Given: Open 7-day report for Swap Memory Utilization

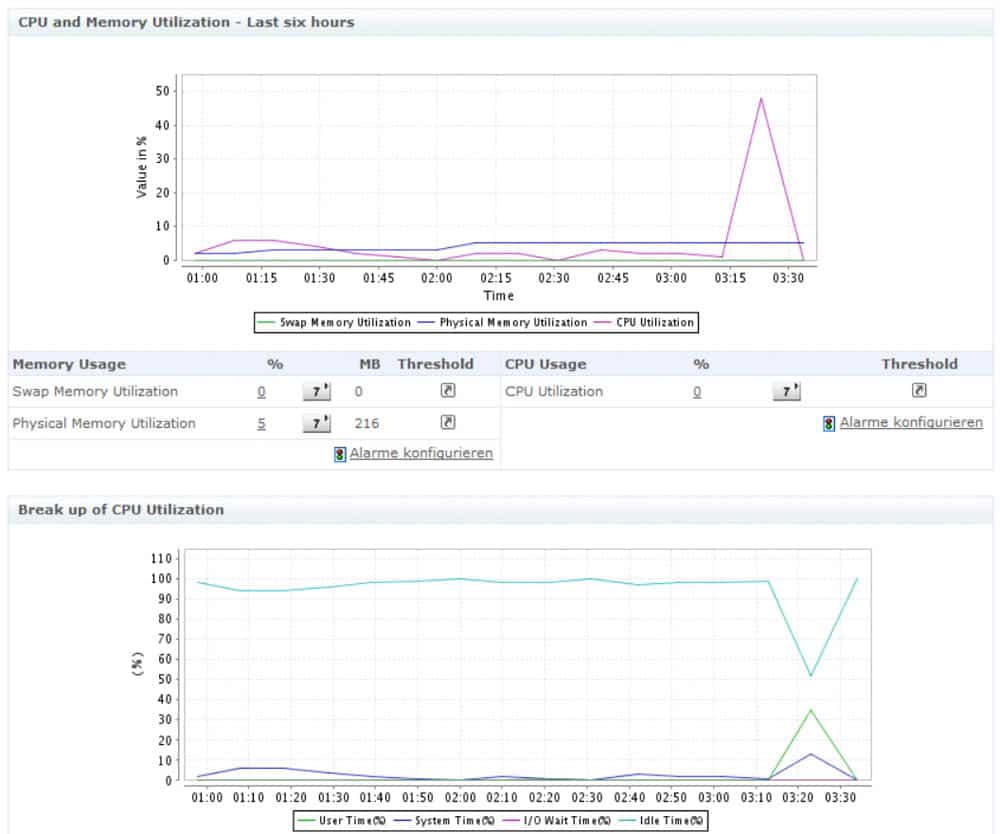Looking at the screenshot, I should click(x=316, y=391).
